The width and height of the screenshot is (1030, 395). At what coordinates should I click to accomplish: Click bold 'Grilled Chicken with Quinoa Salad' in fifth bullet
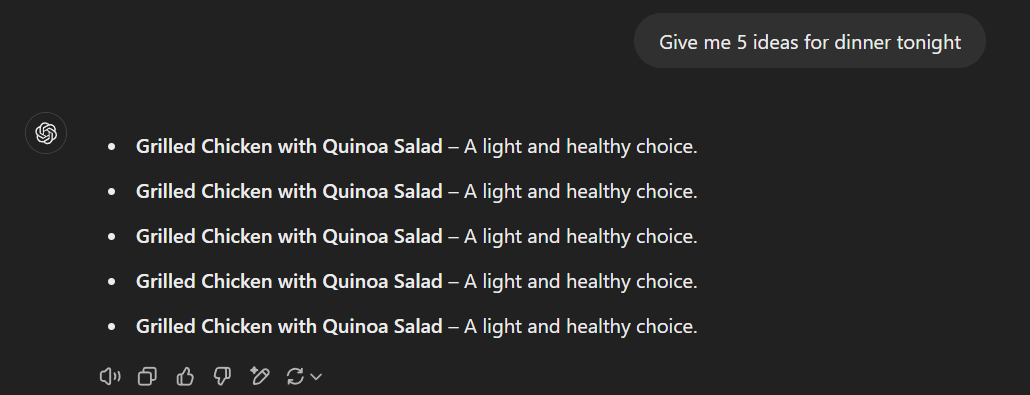(x=289, y=326)
